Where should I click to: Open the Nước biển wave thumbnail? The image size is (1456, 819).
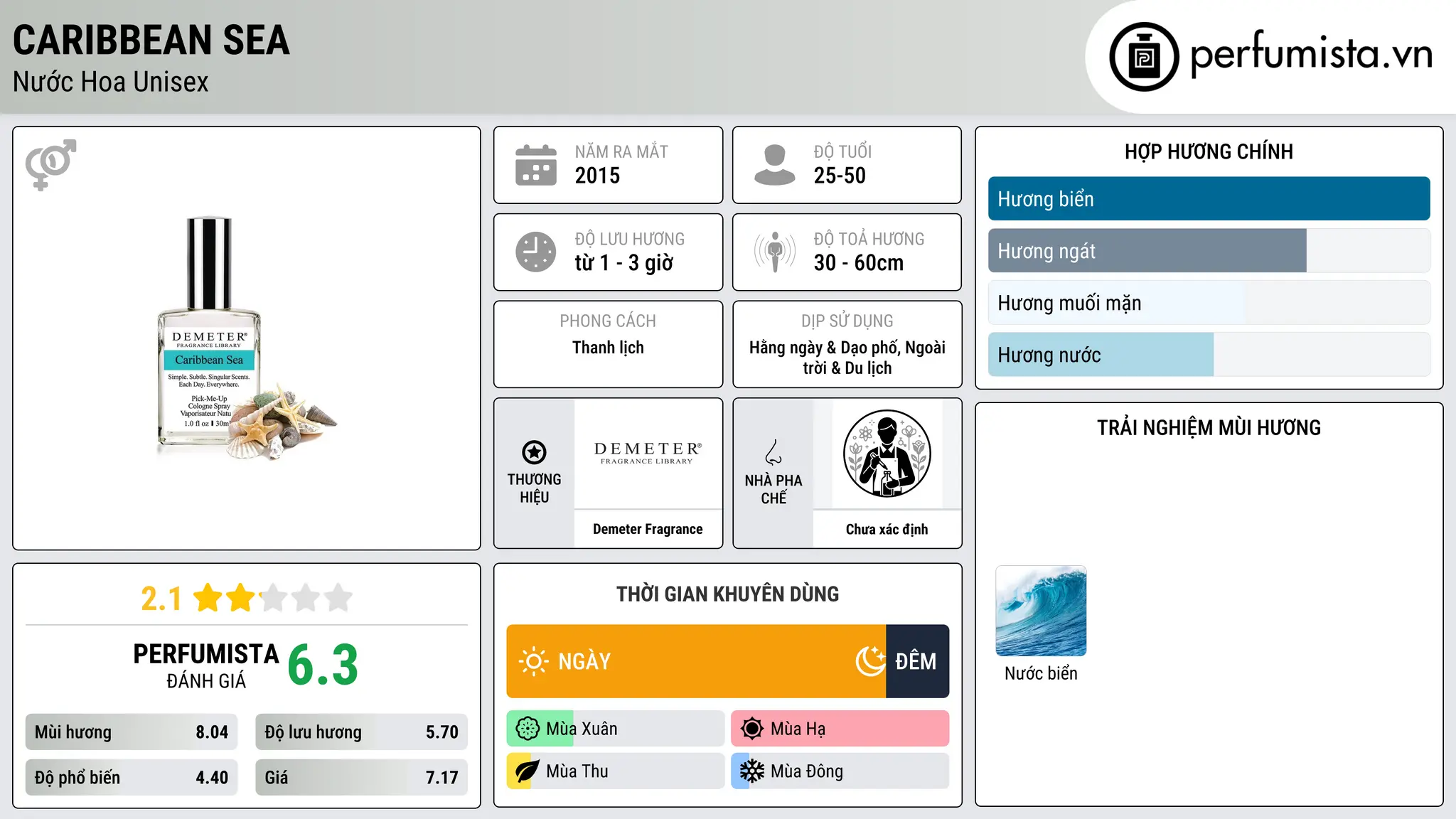point(1041,611)
